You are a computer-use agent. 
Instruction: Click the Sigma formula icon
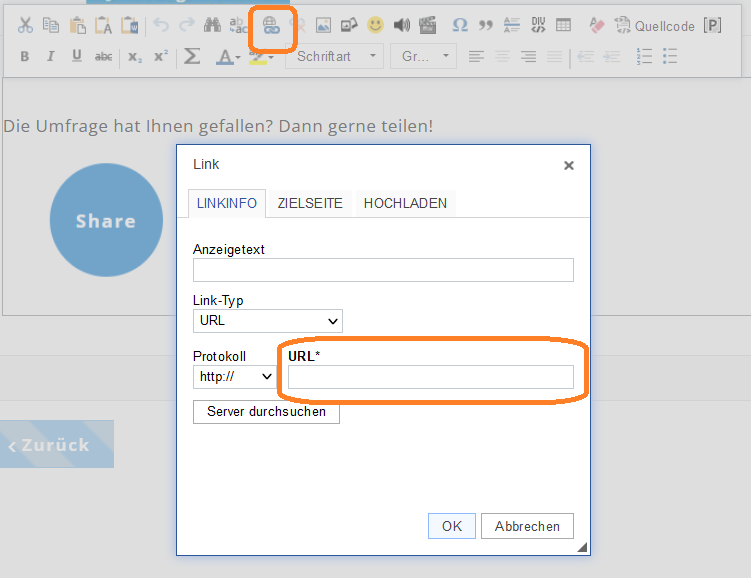pyautogui.click(x=192, y=57)
